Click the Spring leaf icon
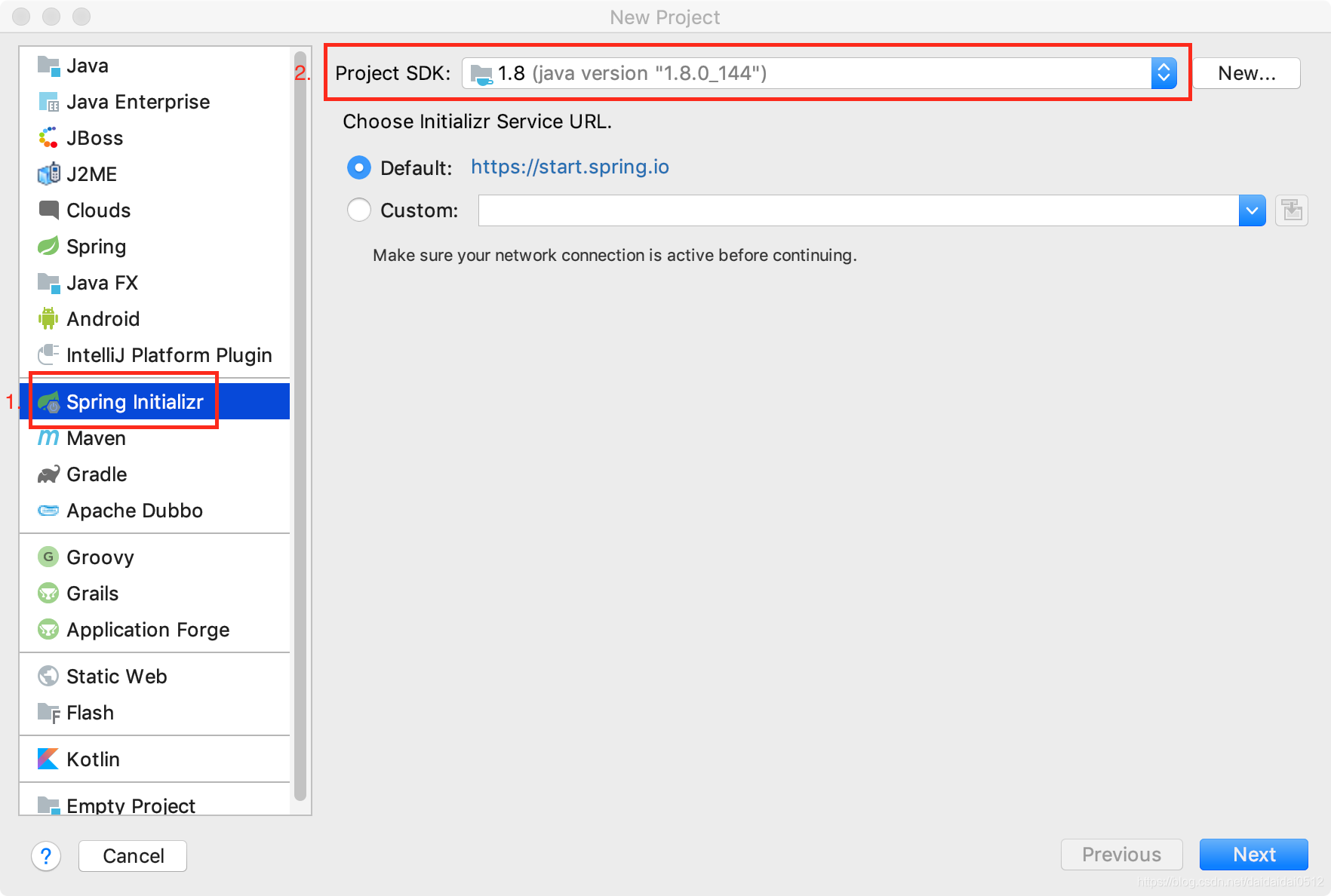Image resolution: width=1331 pixels, height=896 pixels. pyautogui.click(x=48, y=247)
